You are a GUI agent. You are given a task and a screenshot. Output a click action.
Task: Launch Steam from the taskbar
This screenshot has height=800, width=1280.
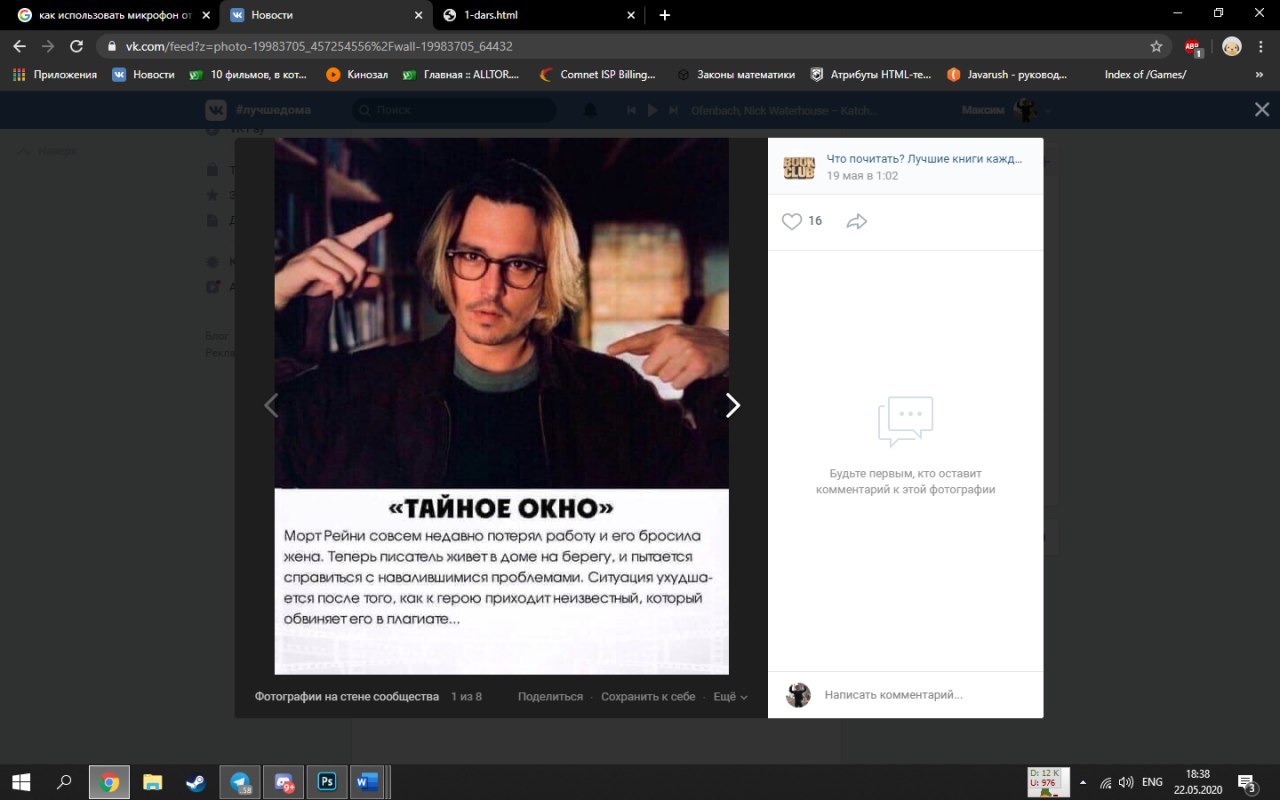click(x=196, y=782)
